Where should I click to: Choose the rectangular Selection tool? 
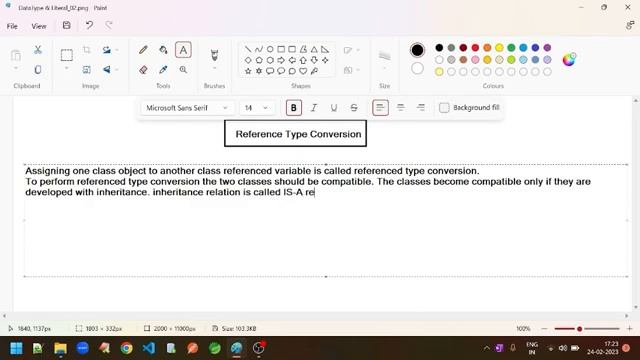[67, 55]
